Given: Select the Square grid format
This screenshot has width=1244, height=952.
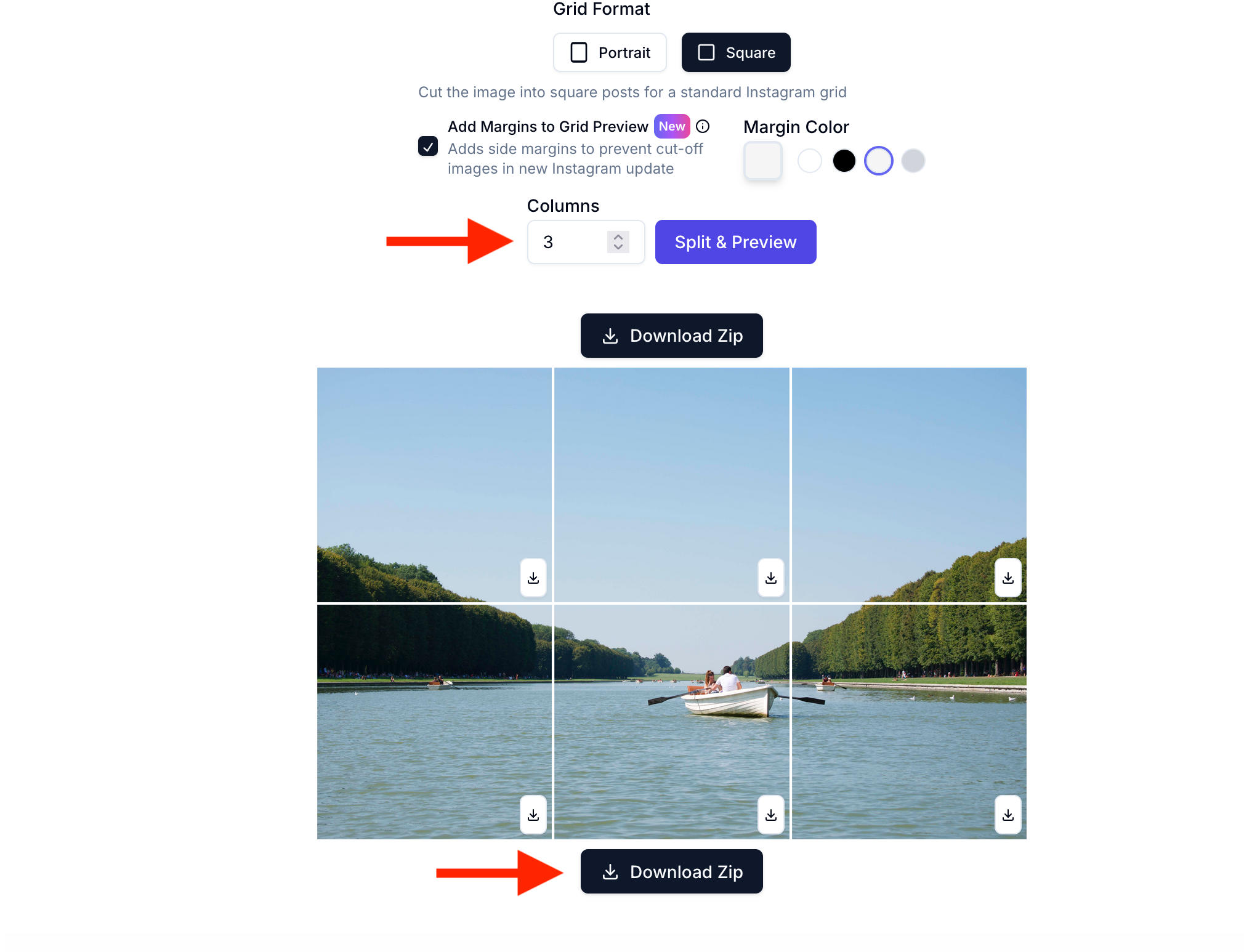Looking at the screenshot, I should click(x=736, y=52).
